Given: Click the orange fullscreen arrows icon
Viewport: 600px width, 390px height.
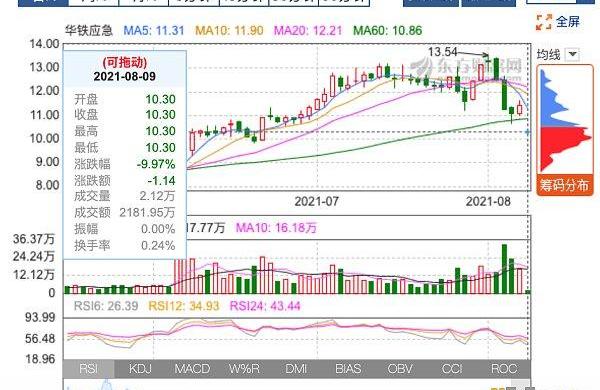Looking at the screenshot, I should [x=544, y=22].
